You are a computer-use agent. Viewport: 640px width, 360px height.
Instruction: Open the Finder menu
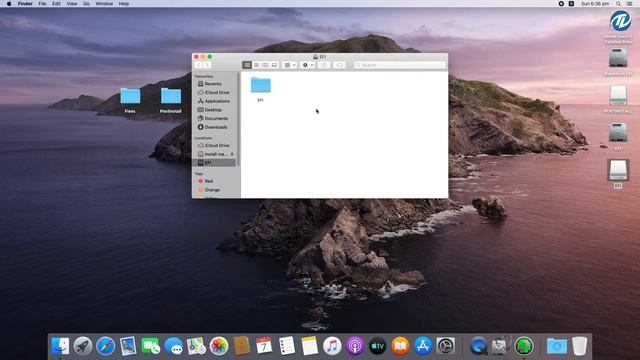pyautogui.click(x=25, y=4)
